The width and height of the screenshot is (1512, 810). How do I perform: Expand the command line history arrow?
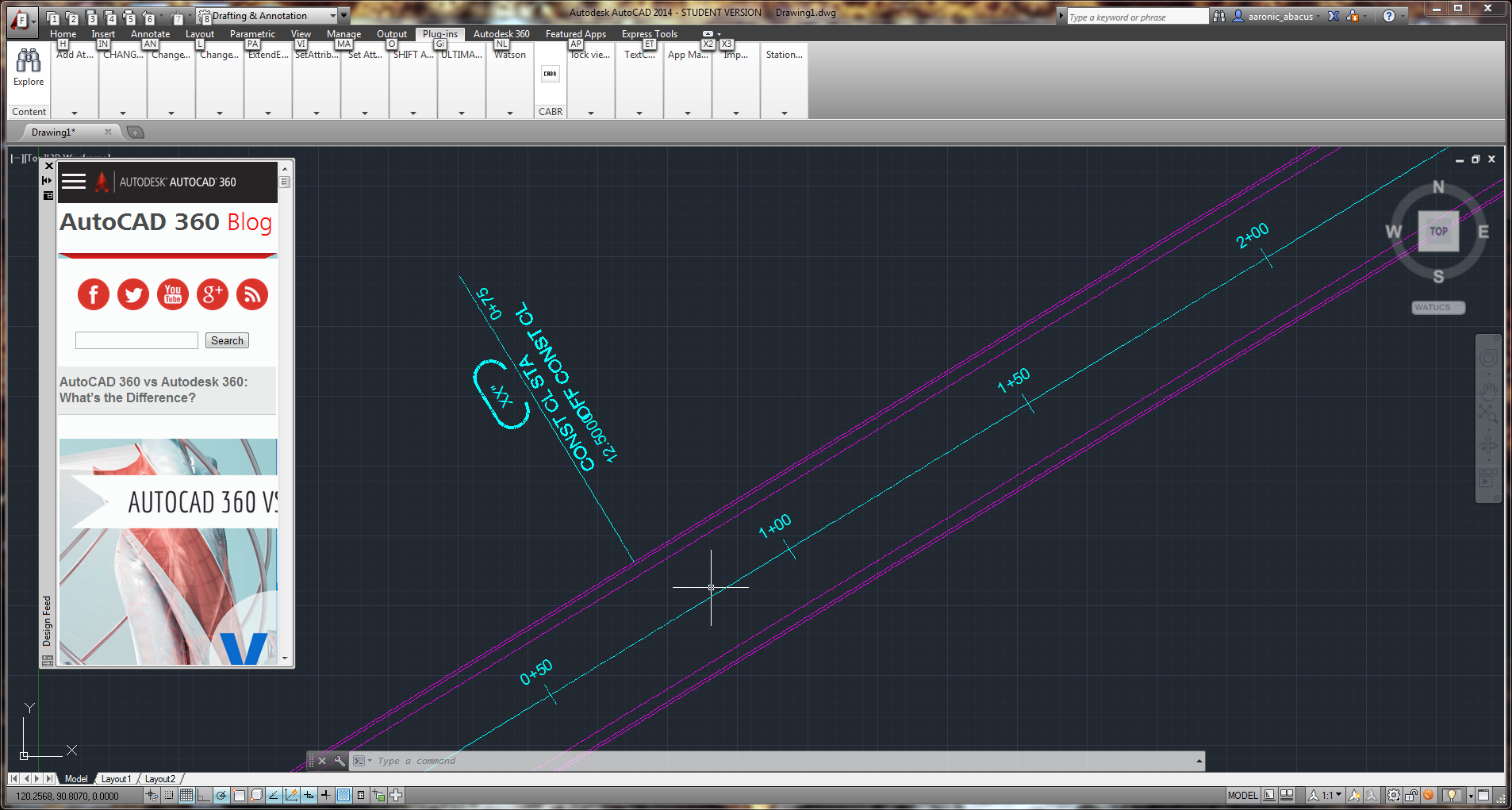(x=1199, y=761)
